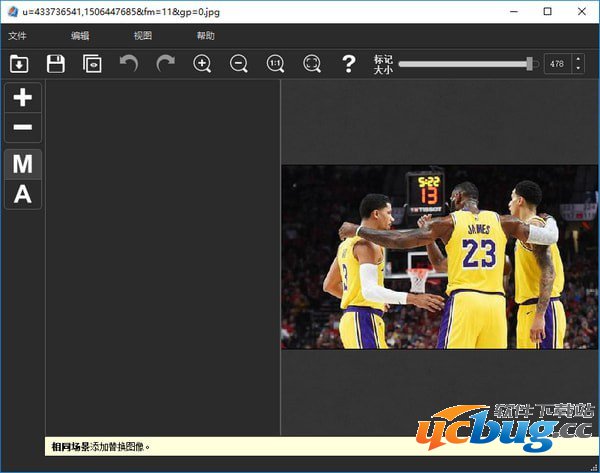Image resolution: width=600 pixels, height=473 pixels.
Task: Click inside the marker size value field 478
Action: (x=557, y=64)
